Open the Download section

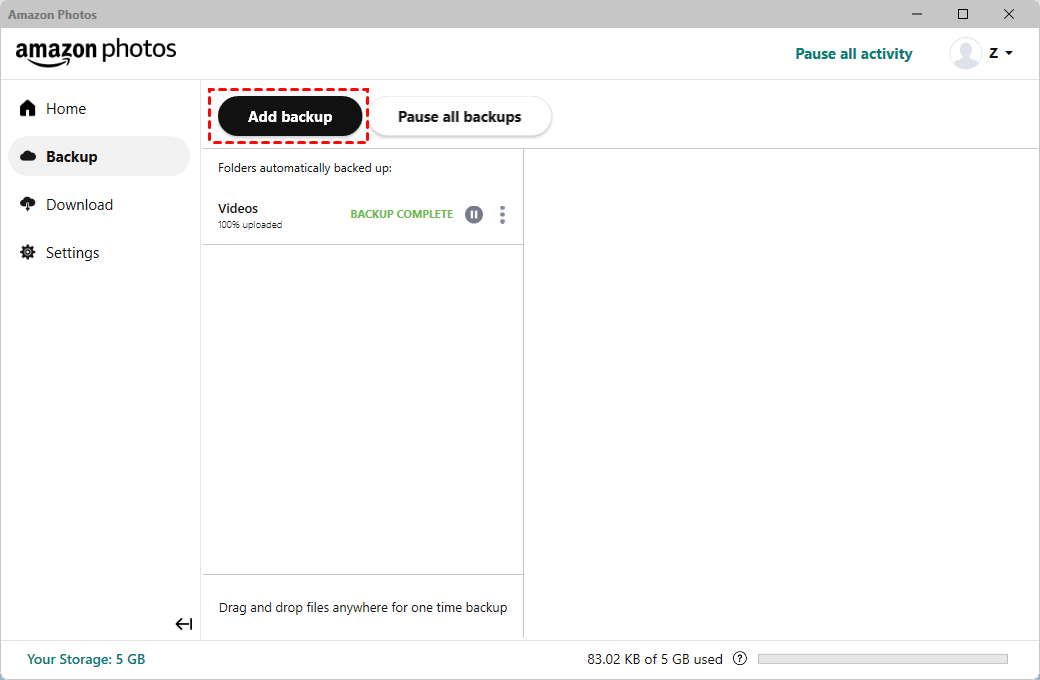coord(79,204)
